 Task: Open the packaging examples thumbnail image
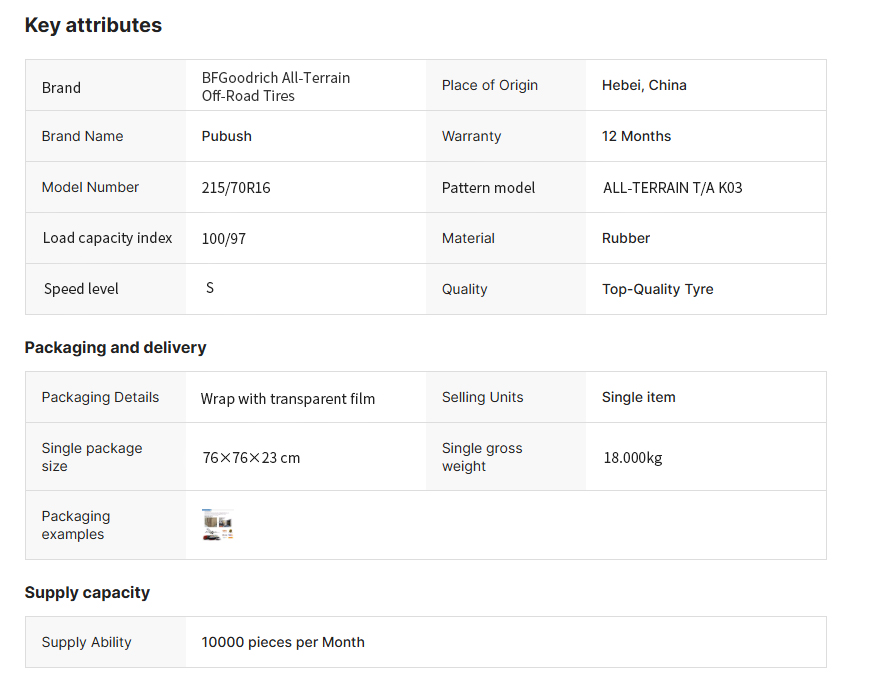point(218,525)
